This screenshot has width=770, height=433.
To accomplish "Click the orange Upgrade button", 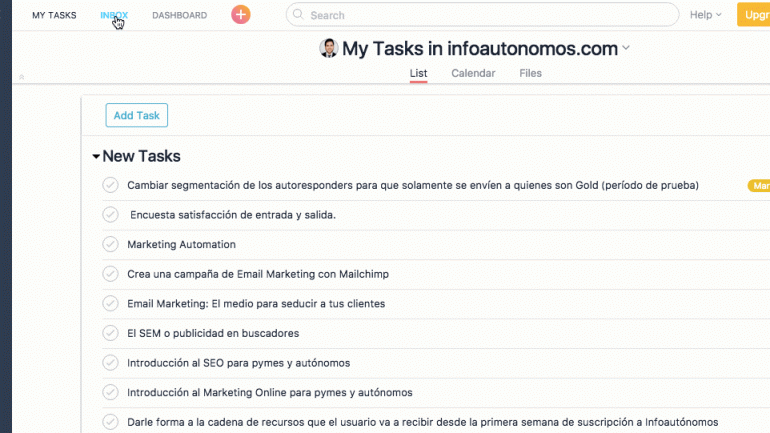I will [753, 15].
